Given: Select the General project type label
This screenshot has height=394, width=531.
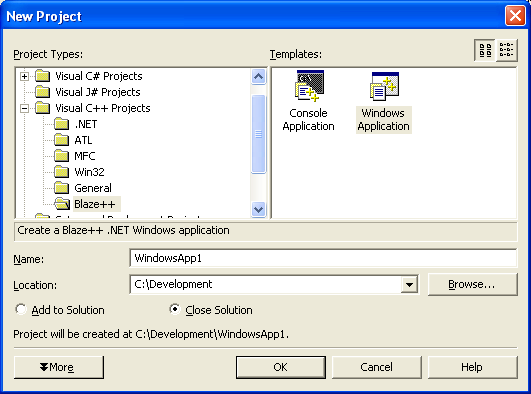Looking at the screenshot, I should tap(93, 188).
